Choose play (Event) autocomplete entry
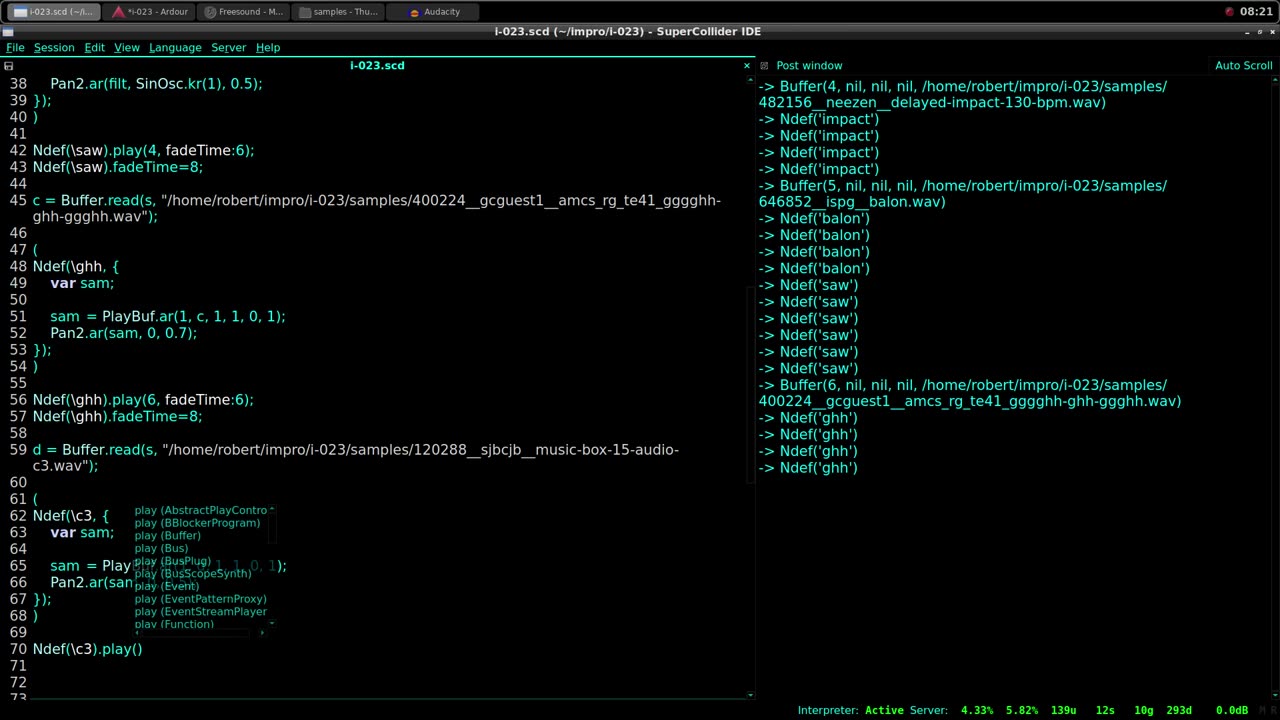This screenshot has height=720, width=1280. coord(167,586)
